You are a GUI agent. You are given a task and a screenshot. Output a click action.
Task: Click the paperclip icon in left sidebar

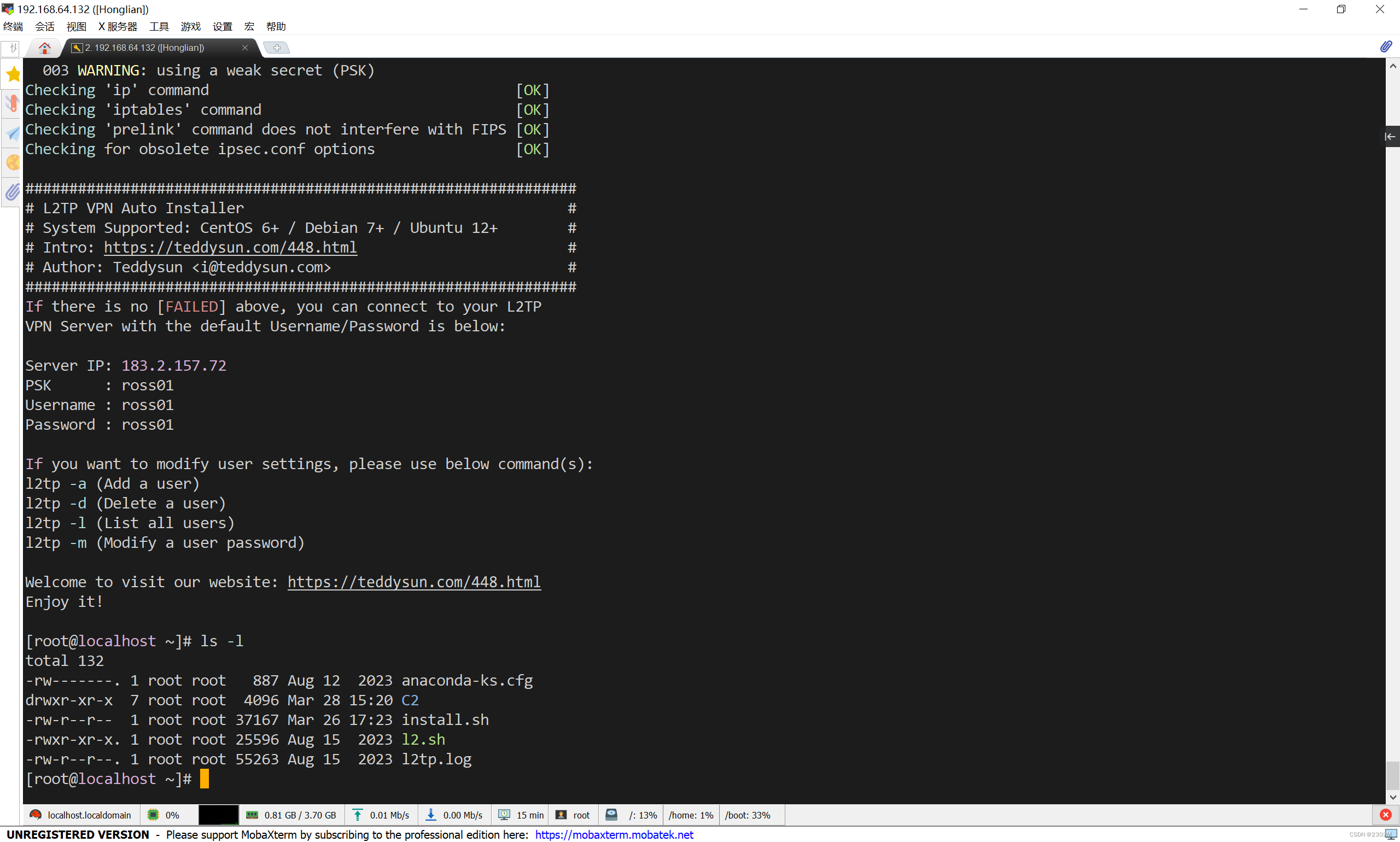tap(13, 192)
